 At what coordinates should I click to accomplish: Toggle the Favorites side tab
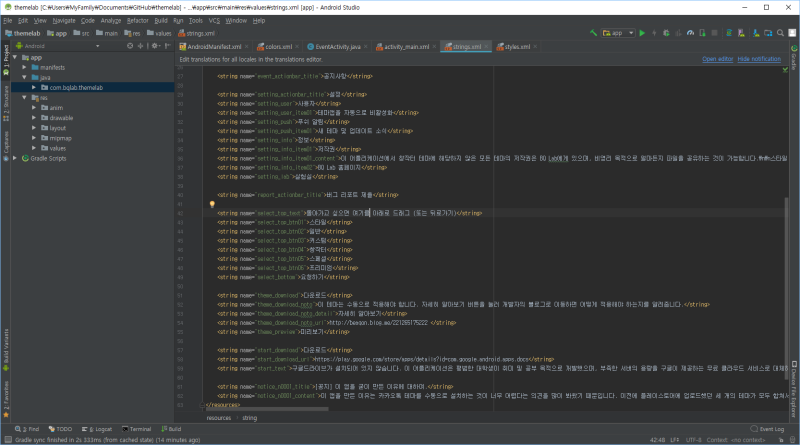(6, 400)
